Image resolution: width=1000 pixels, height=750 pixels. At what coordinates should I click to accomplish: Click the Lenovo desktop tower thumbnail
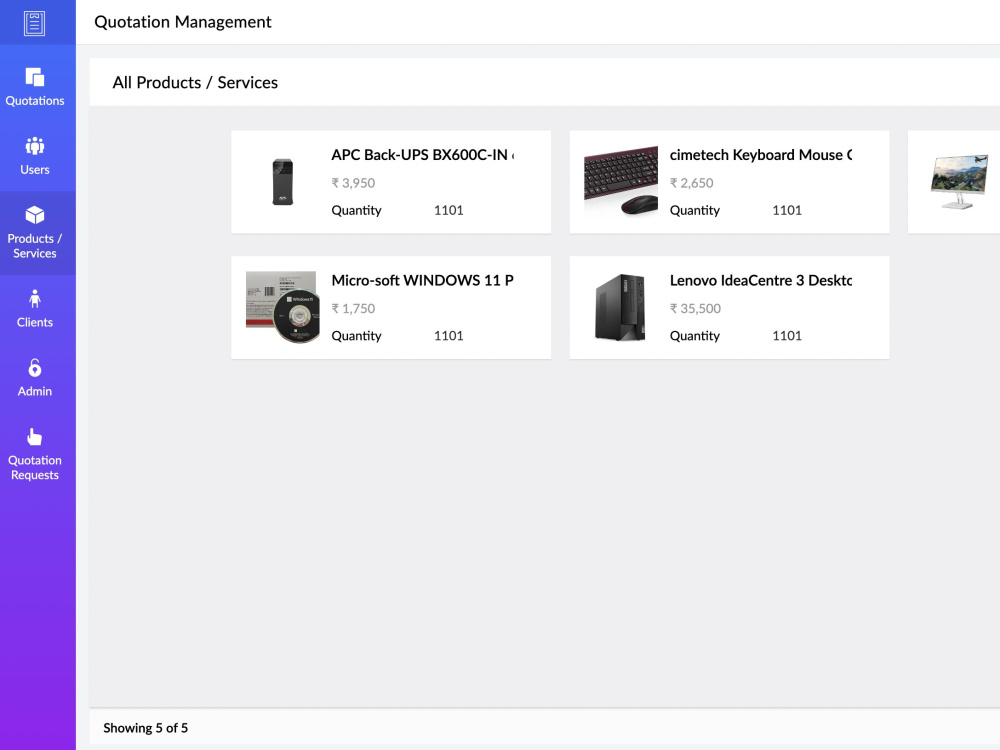click(x=620, y=307)
